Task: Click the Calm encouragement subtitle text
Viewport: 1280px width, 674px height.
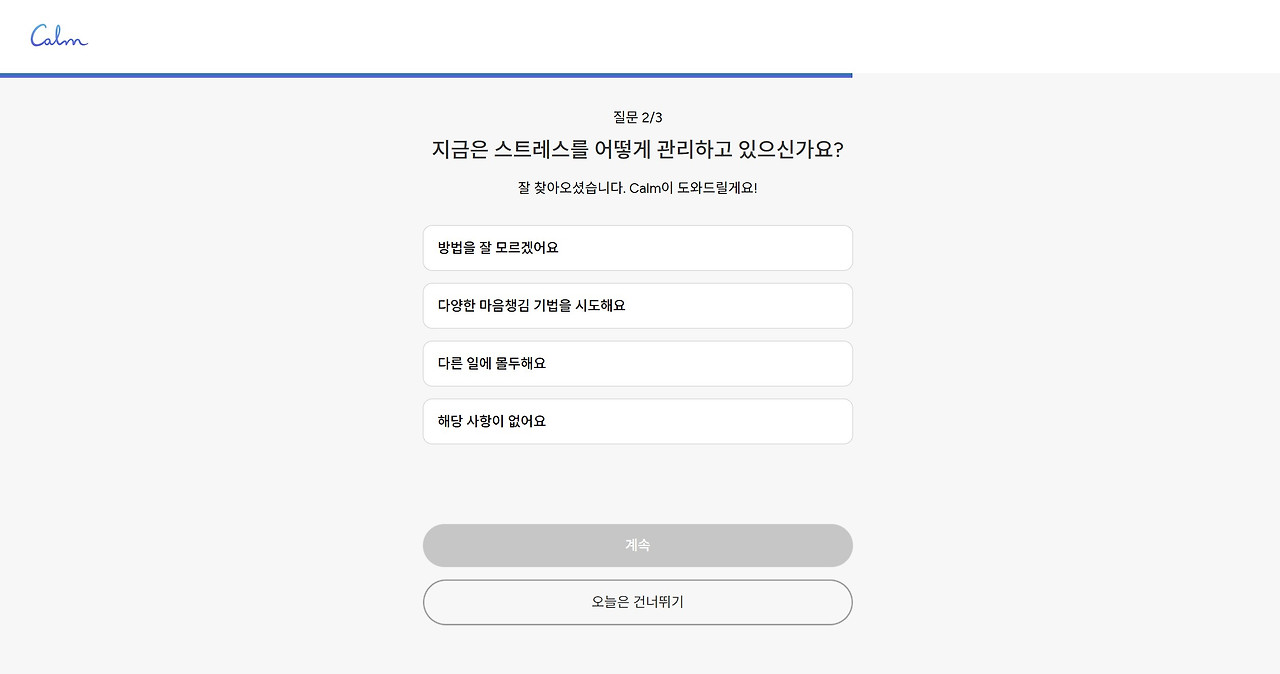Action: pos(637,187)
